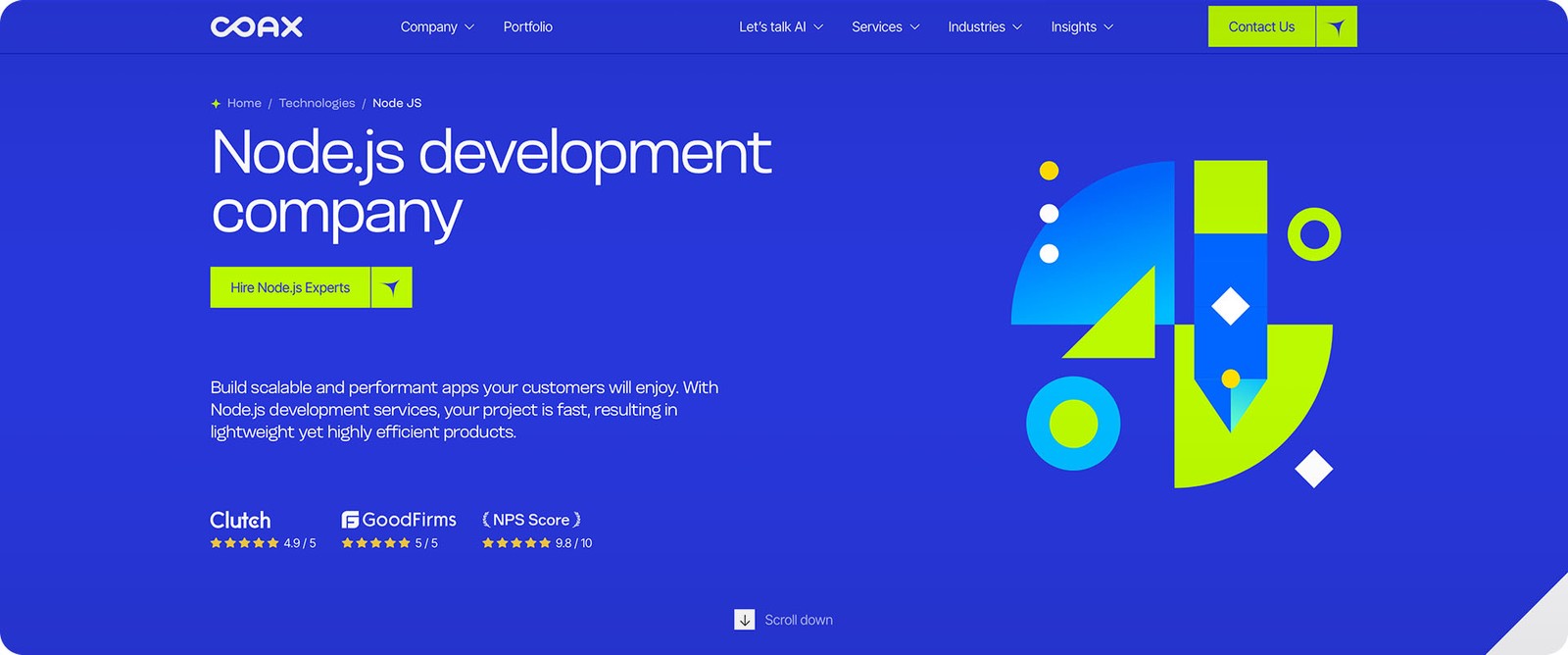
Task: Expand the Let's talk AI chevron
Action: (818, 27)
